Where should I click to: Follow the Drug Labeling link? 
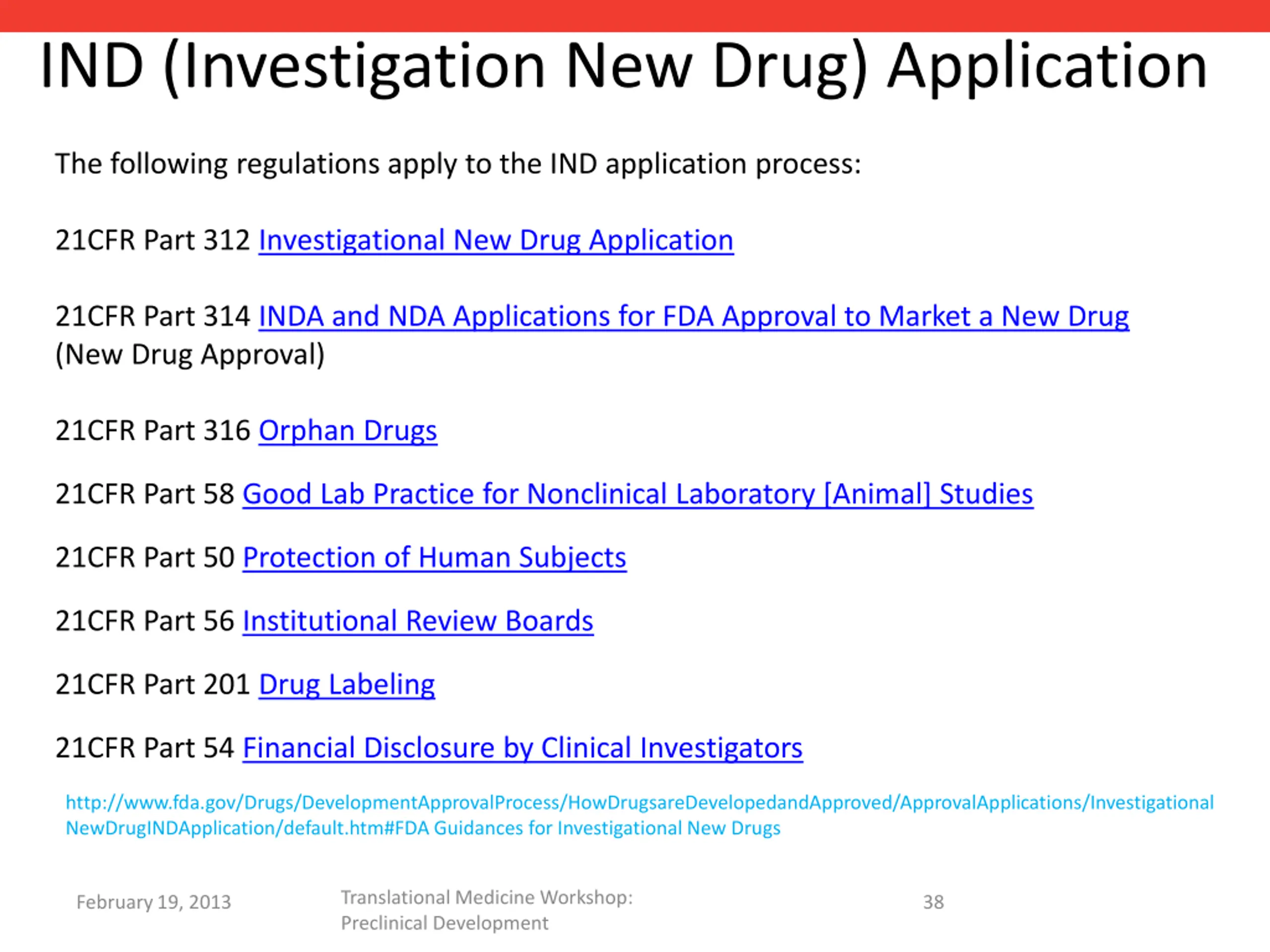347,685
